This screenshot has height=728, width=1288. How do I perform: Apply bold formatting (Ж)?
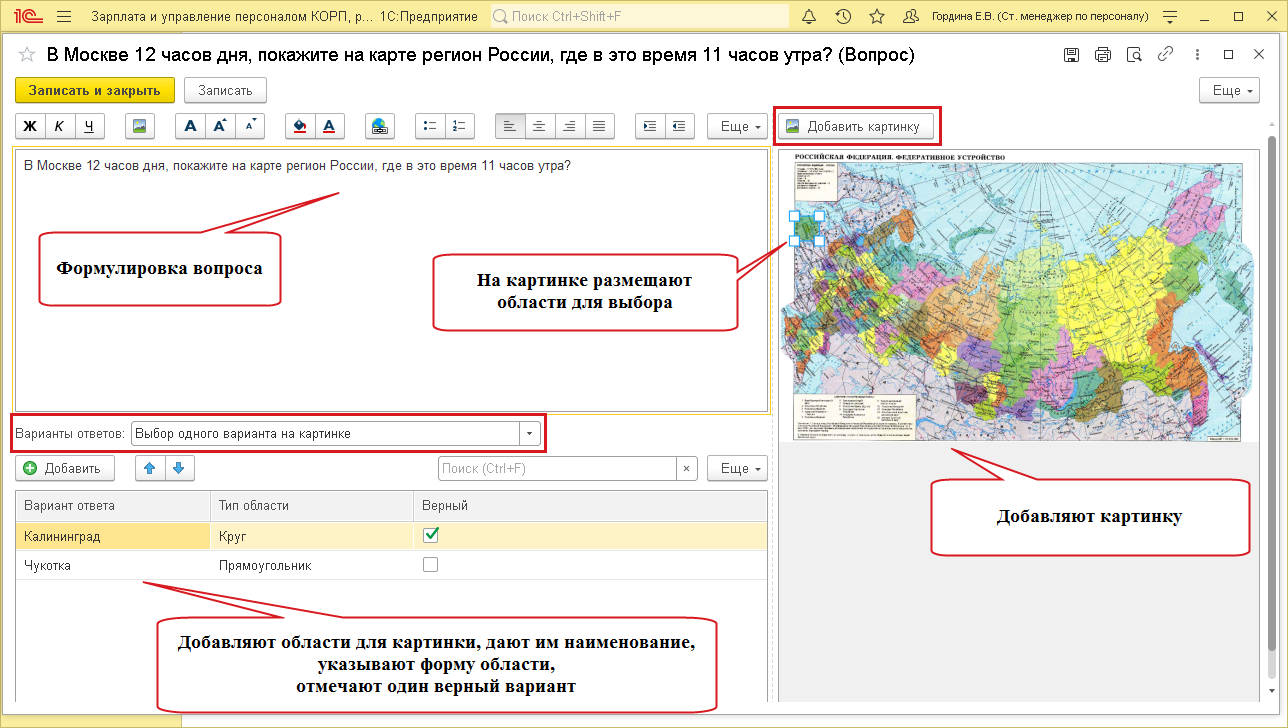tap(30, 126)
